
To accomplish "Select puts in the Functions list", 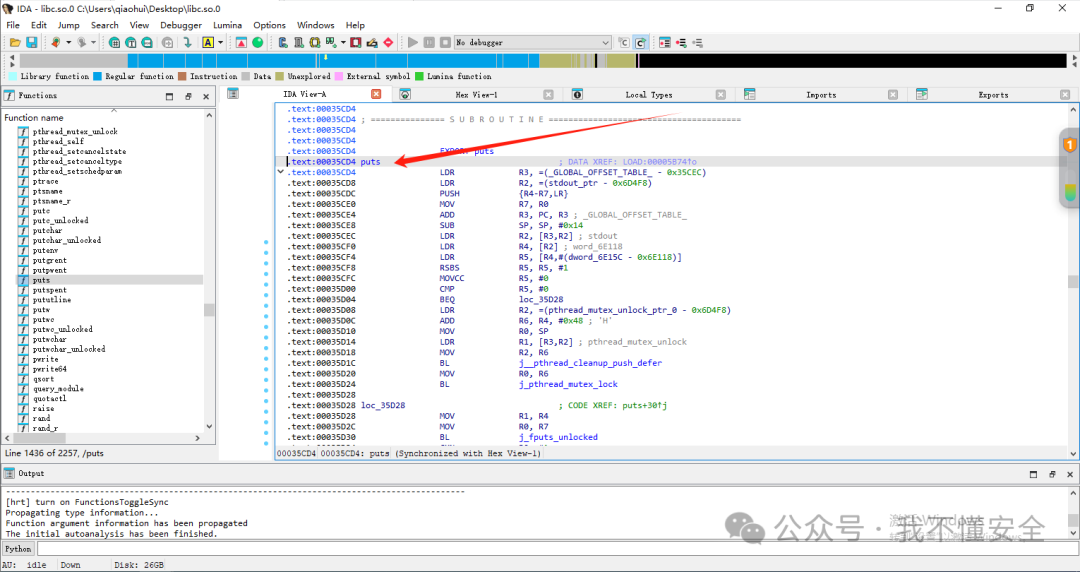I will tap(41, 280).
